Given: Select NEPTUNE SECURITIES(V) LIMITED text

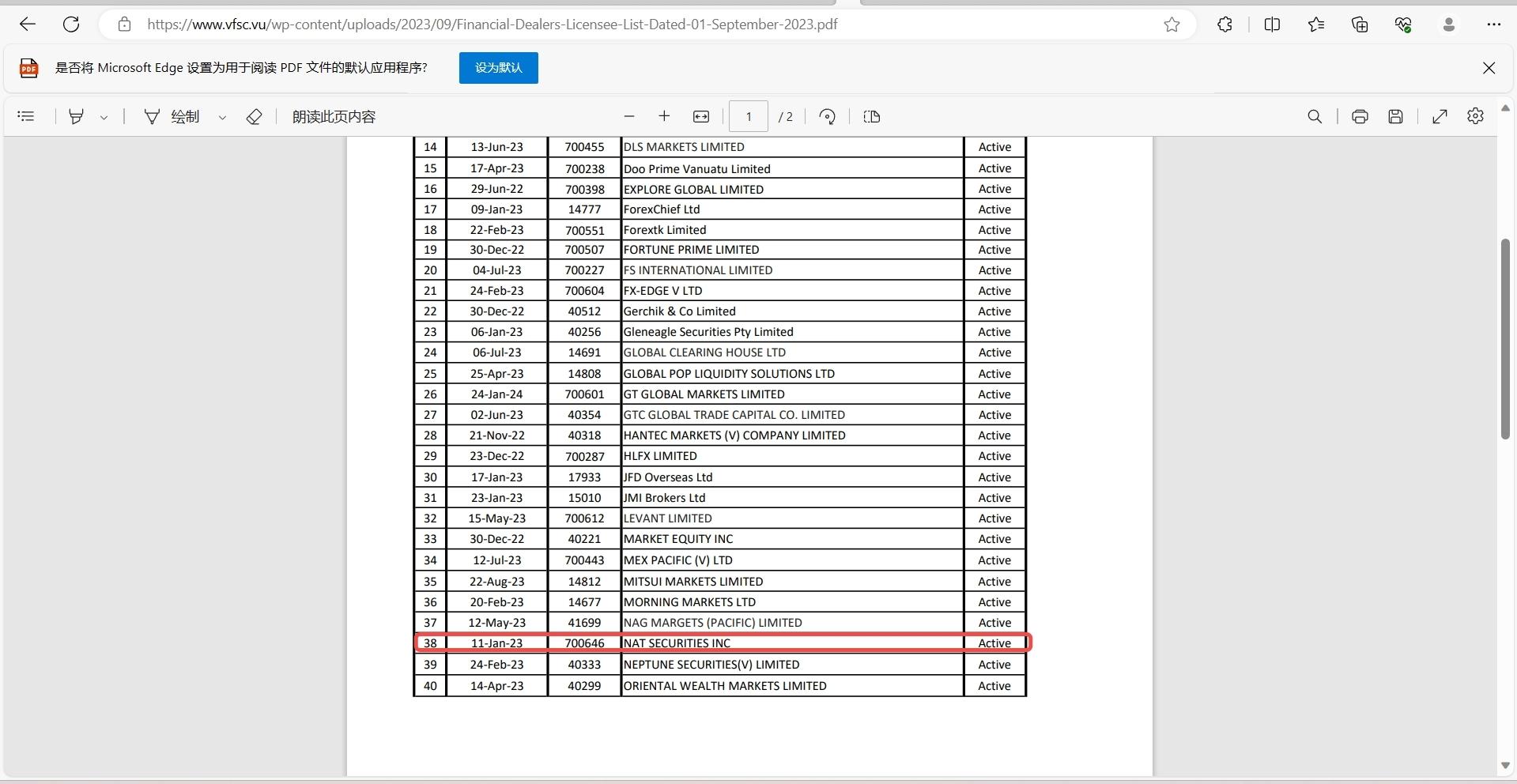Looking at the screenshot, I should (711, 665).
